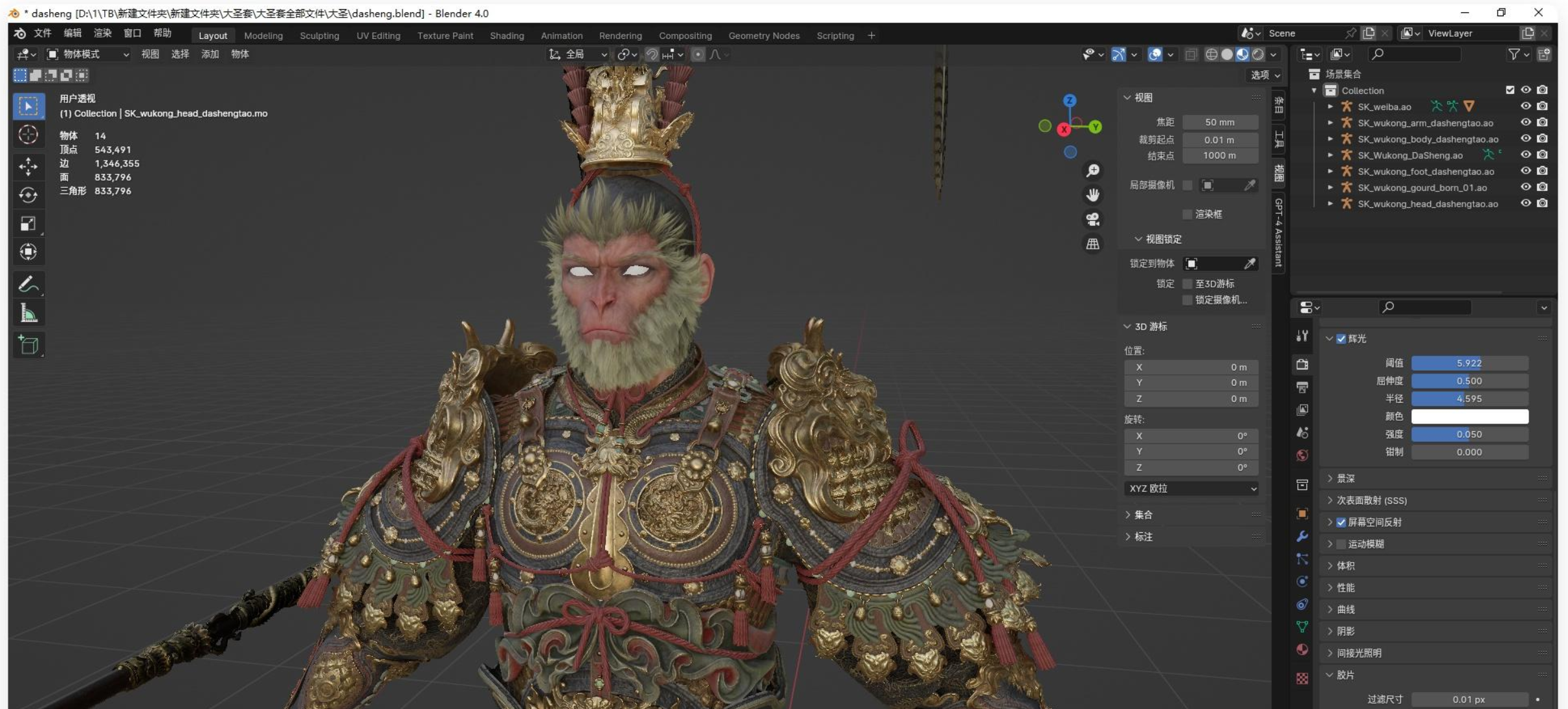This screenshot has height=709, width=1568.
Task: Select the Move tool in toolbar
Action: click(x=28, y=166)
